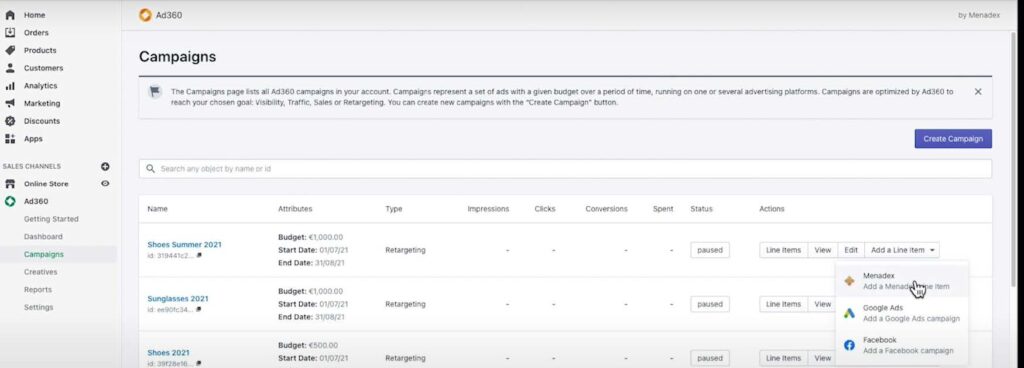
Task: Click the Orders sidebar icon
Action: (x=10, y=33)
